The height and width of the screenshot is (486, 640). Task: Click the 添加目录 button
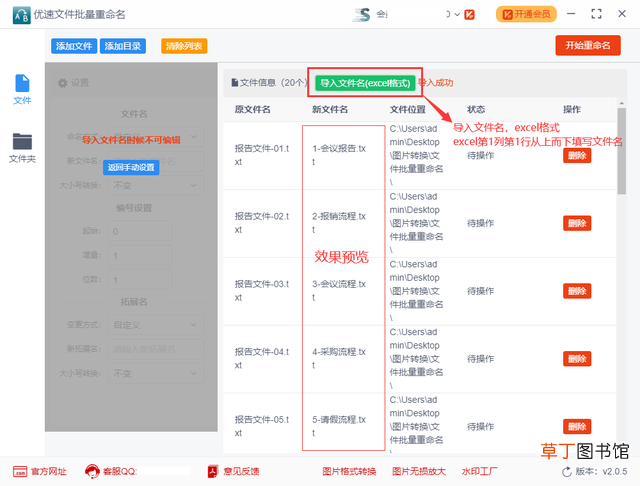point(122,46)
